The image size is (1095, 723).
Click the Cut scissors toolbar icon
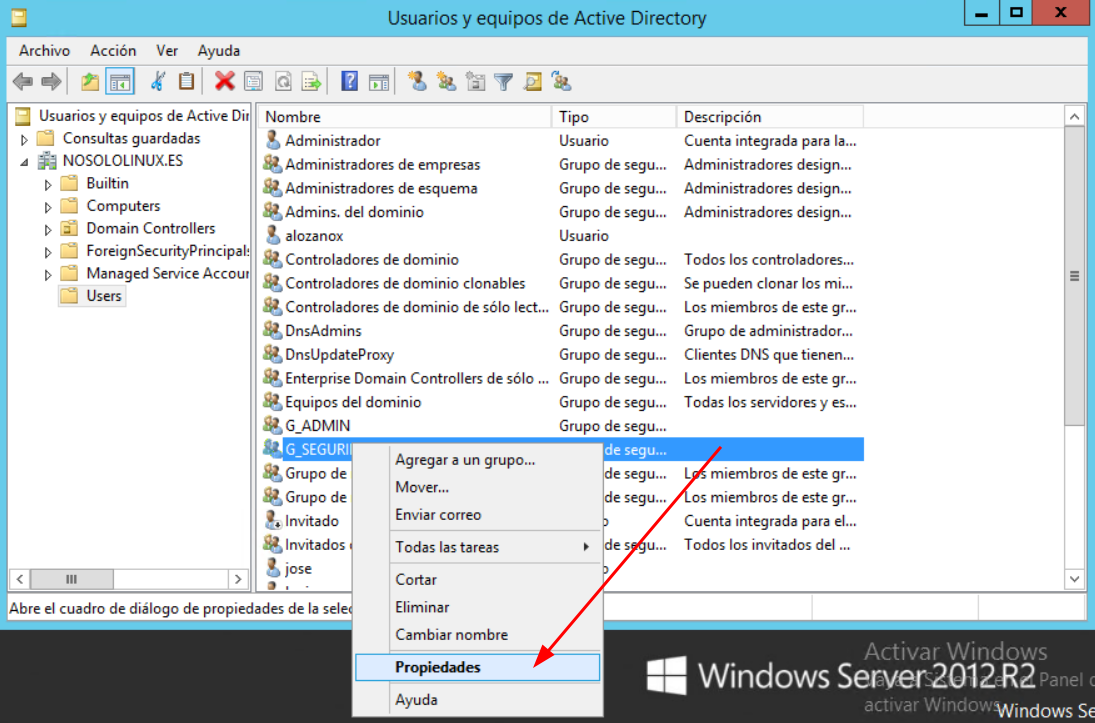pos(158,82)
